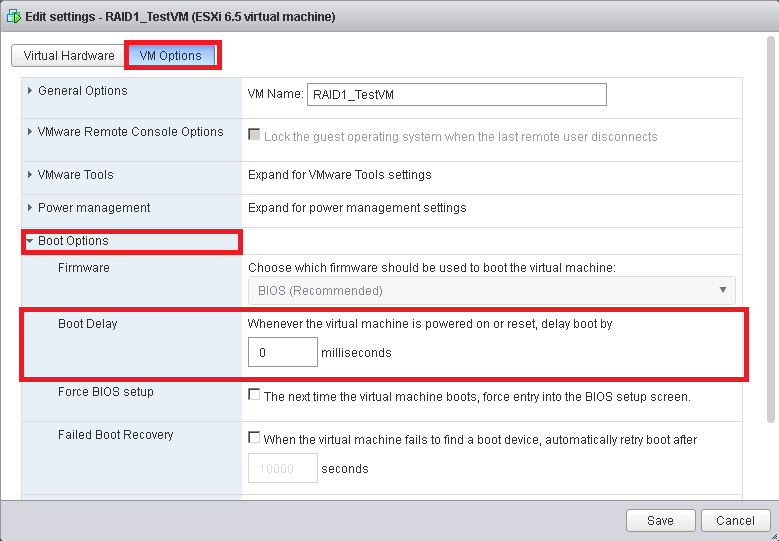
Task: Select the VM Options tab
Action: [171, 56]
